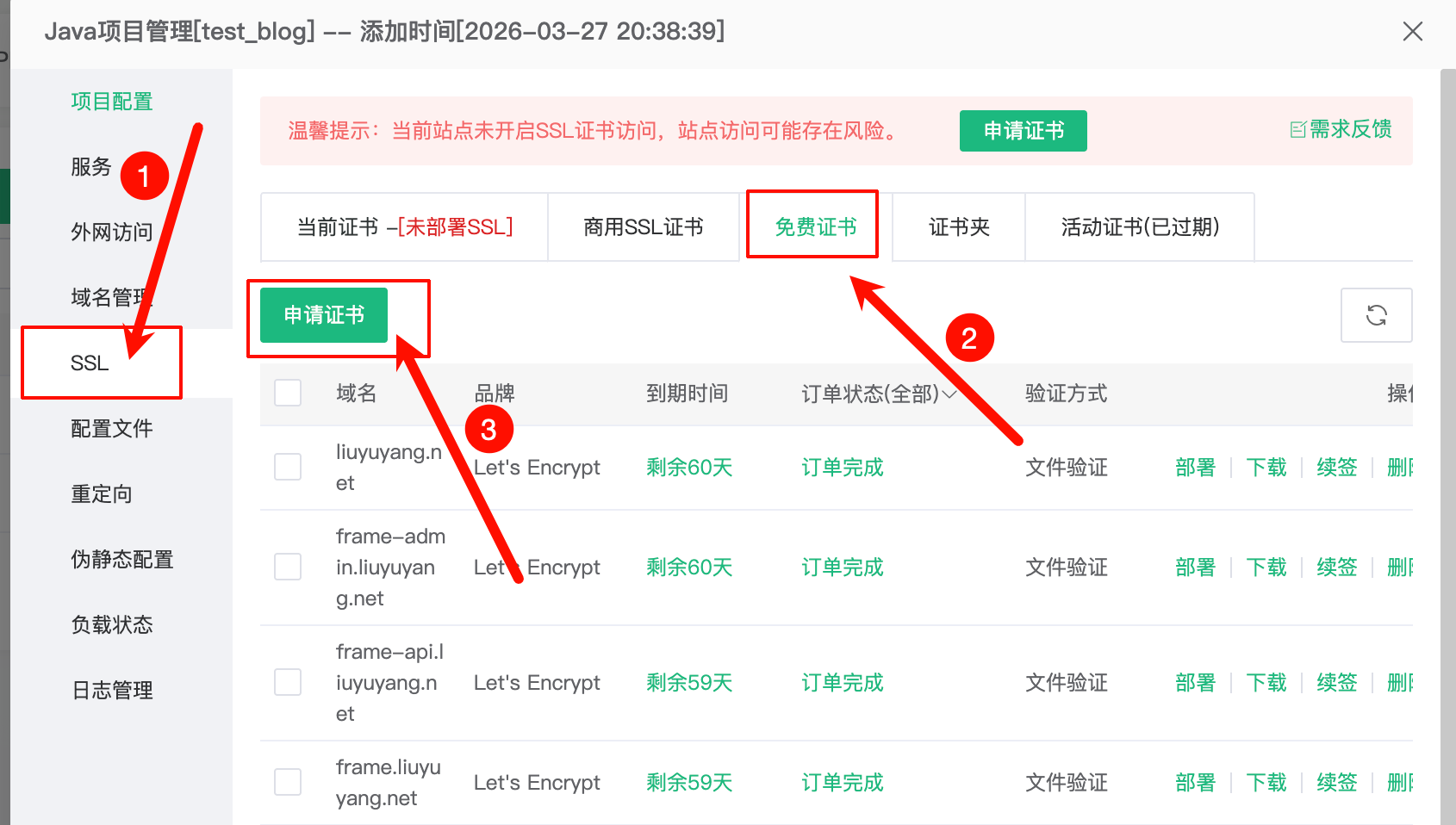Click the green 申请证书 button above table
The height and width of the screenshot is (825, 1456).
point(324,315)
